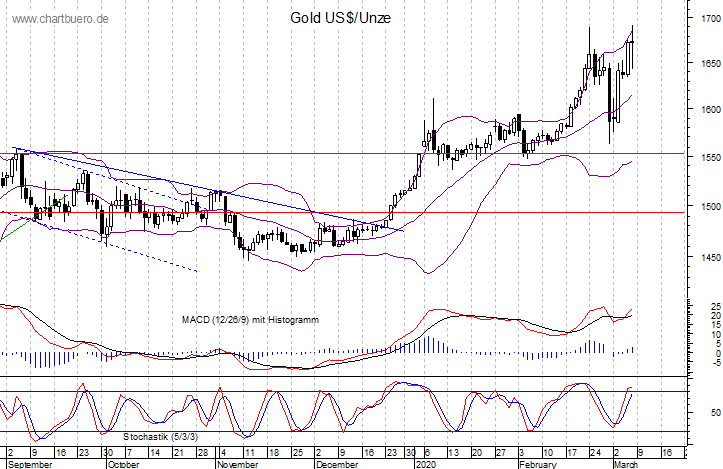Viewport: 723px width, 469px height.
Task: Select the November month label on timeline
Action: tap(239, 463)
